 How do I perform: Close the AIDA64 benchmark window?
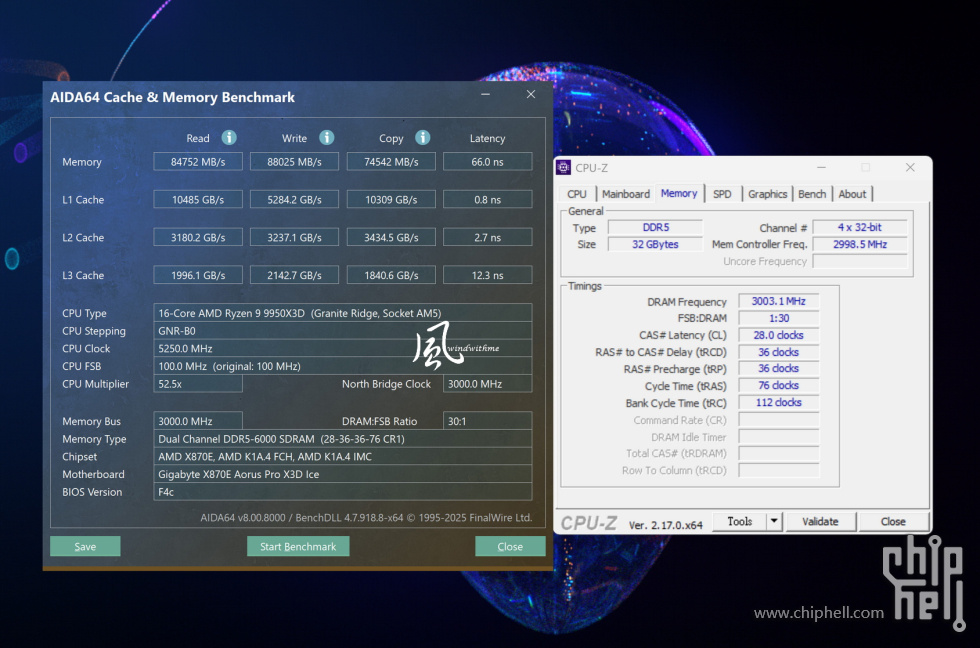pos(510,546)
